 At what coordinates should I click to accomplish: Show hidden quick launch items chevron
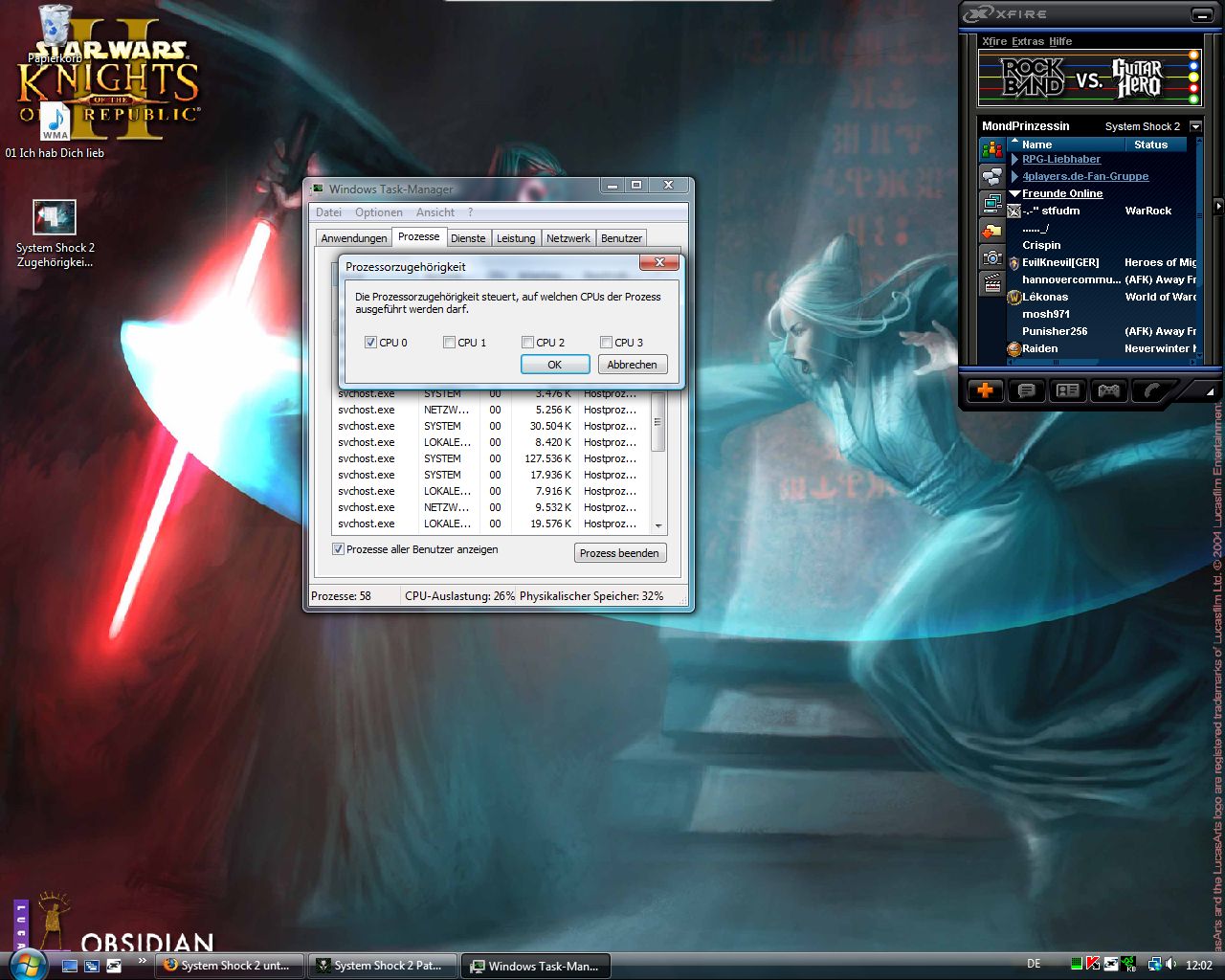tap(143, 961)
